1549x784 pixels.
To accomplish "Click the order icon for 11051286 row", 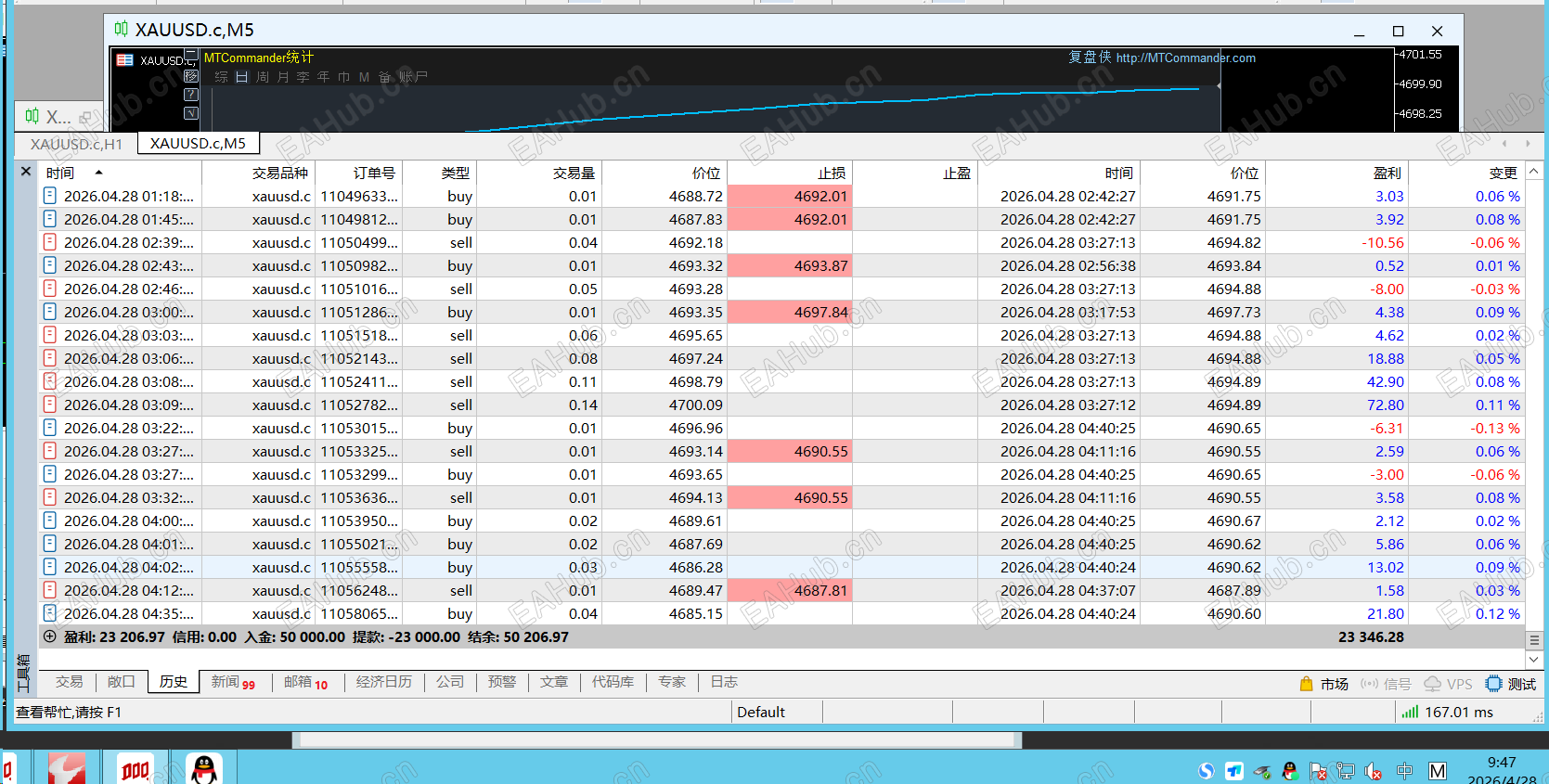I will [x=50, y=312].
